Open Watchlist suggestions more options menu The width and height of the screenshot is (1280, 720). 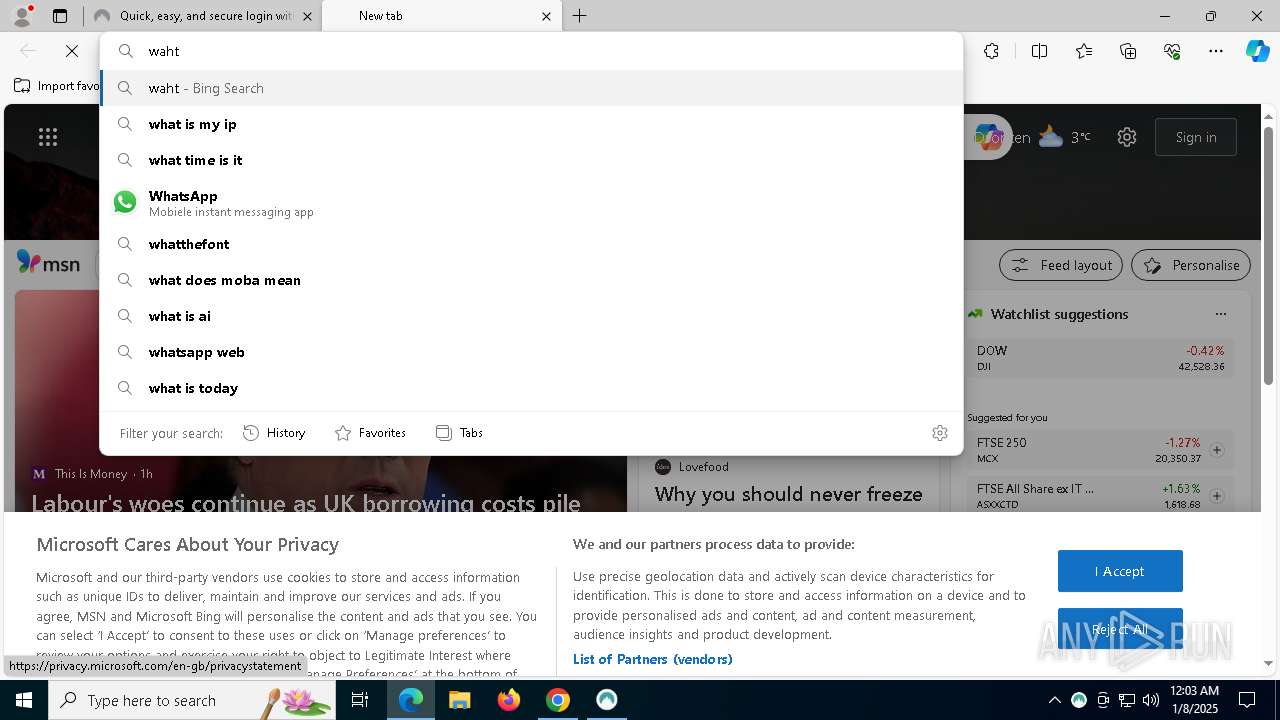tap(1221, 314)
